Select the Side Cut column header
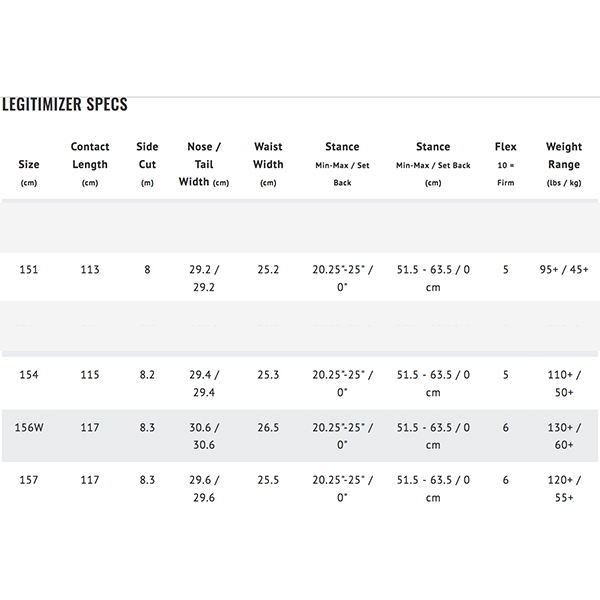 pos(147,164)
